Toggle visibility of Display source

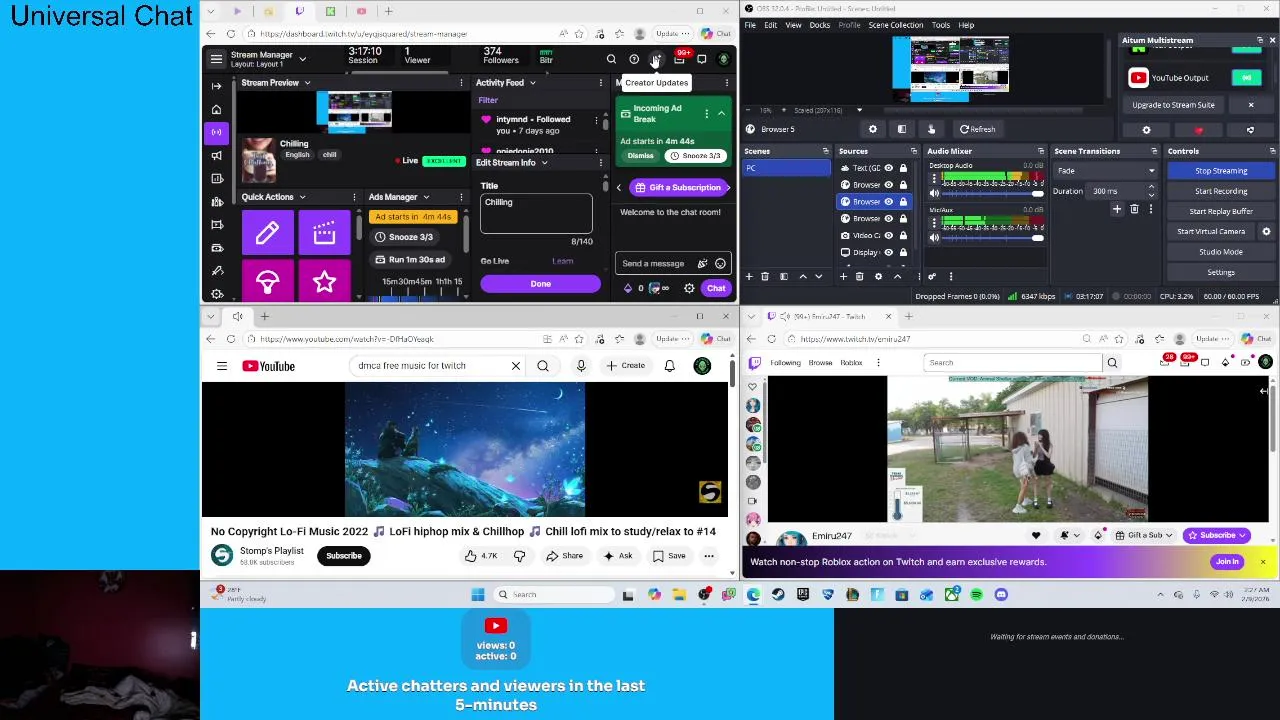[888, 252]
